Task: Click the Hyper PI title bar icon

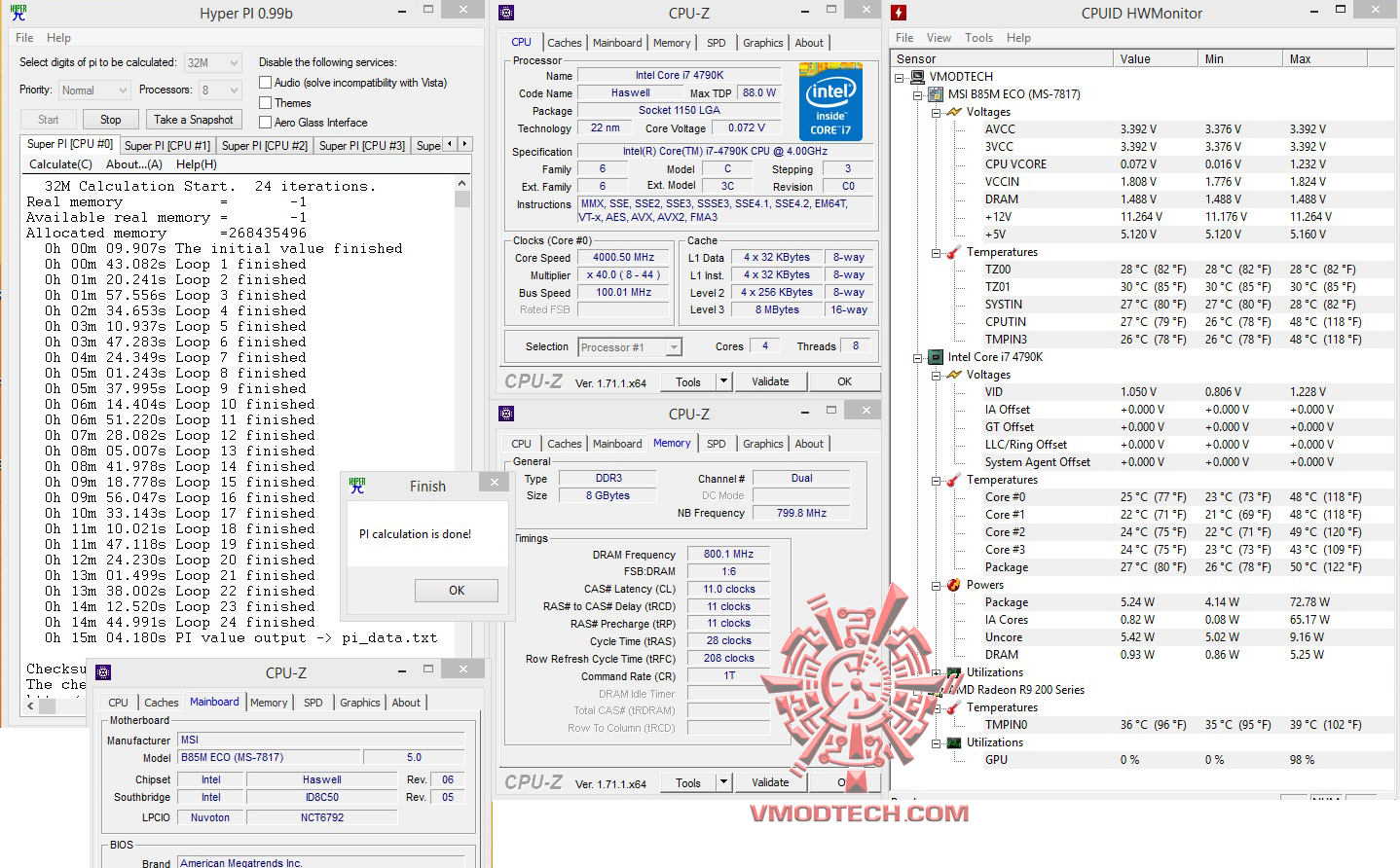Action: [x=18, y=13]
